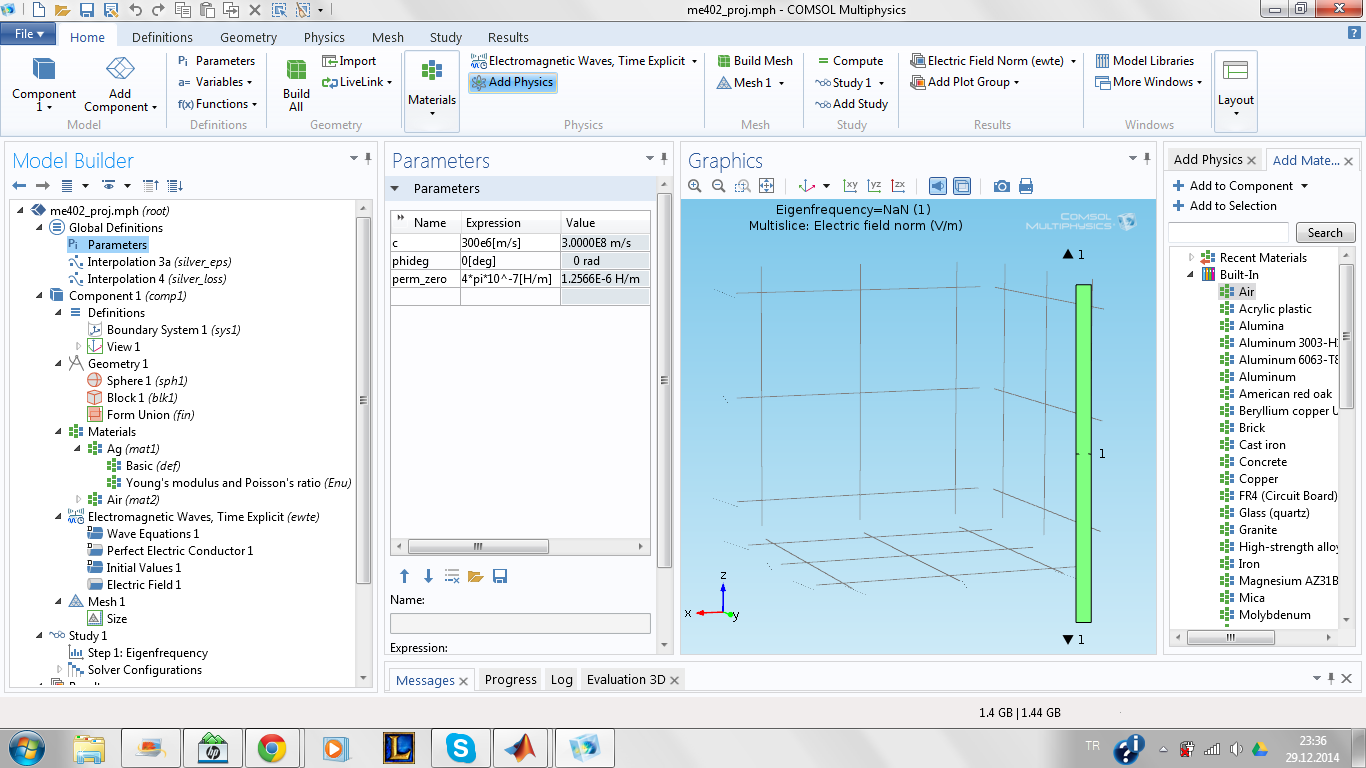The image size is (1366, 768).
Task: Click the Search button in Add Material
Action: tap(1325, 233)
